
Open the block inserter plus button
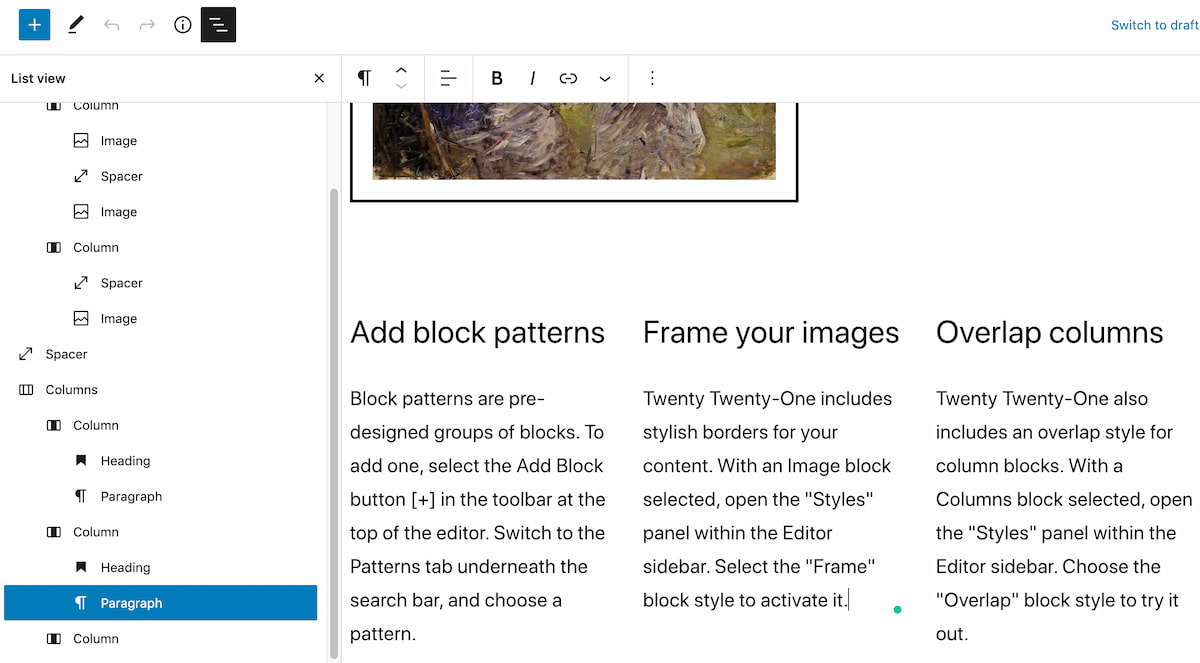[34, 24]
